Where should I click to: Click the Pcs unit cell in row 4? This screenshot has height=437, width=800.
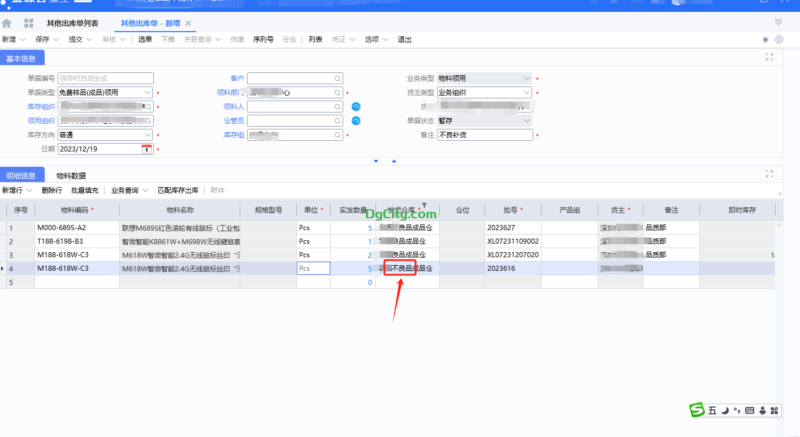[x=313, y=268]
